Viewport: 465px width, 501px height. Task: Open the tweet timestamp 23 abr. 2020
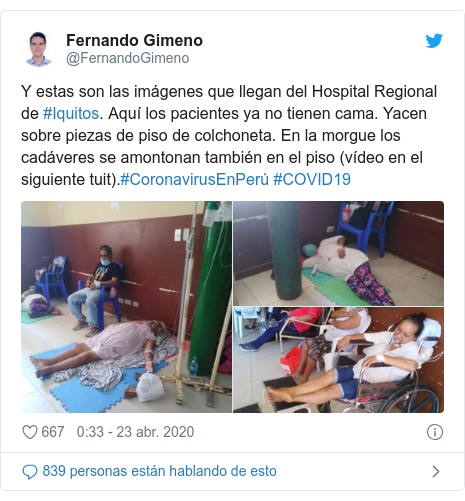(x=135, y=432)
